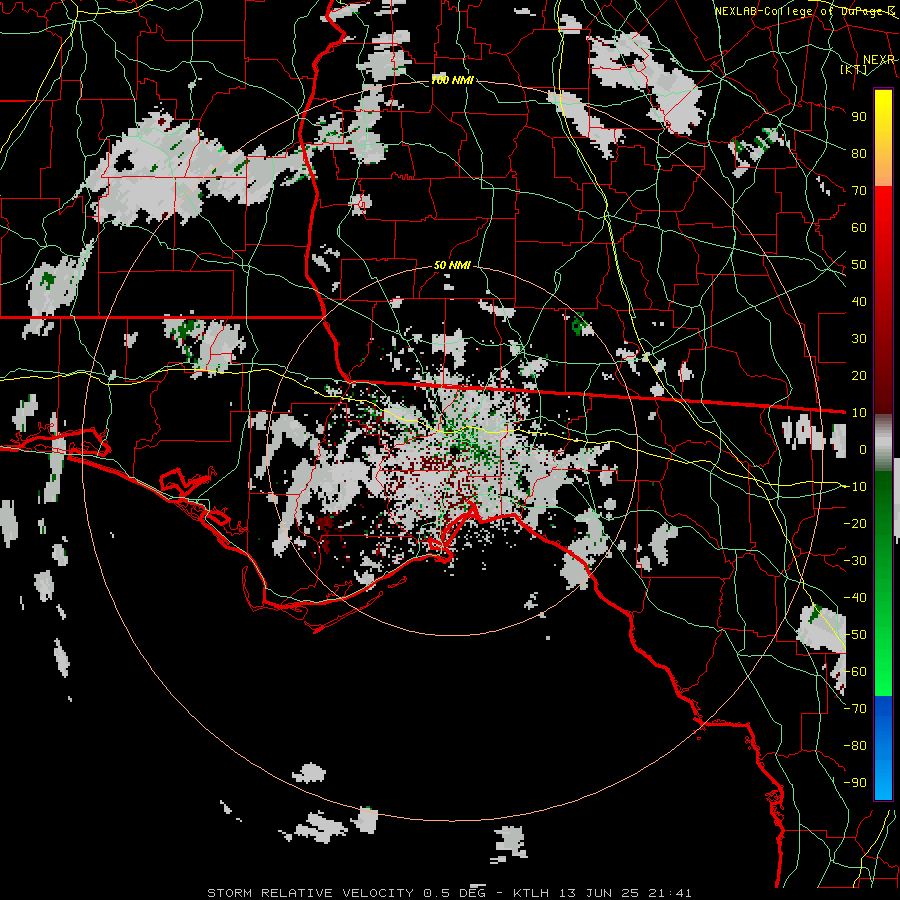Click the NEXLAB-College of DuPage credit text

pyautogui.click(x=804, y=11)
